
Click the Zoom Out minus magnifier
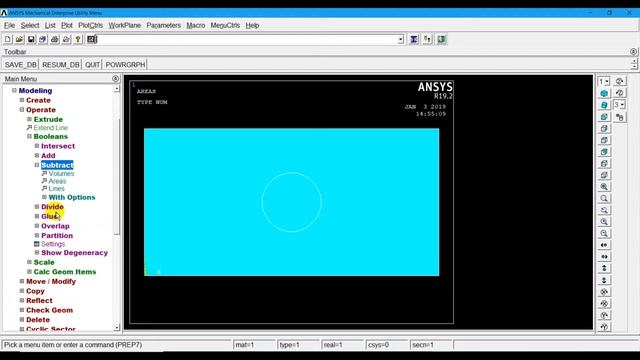[x=604, y=233]
